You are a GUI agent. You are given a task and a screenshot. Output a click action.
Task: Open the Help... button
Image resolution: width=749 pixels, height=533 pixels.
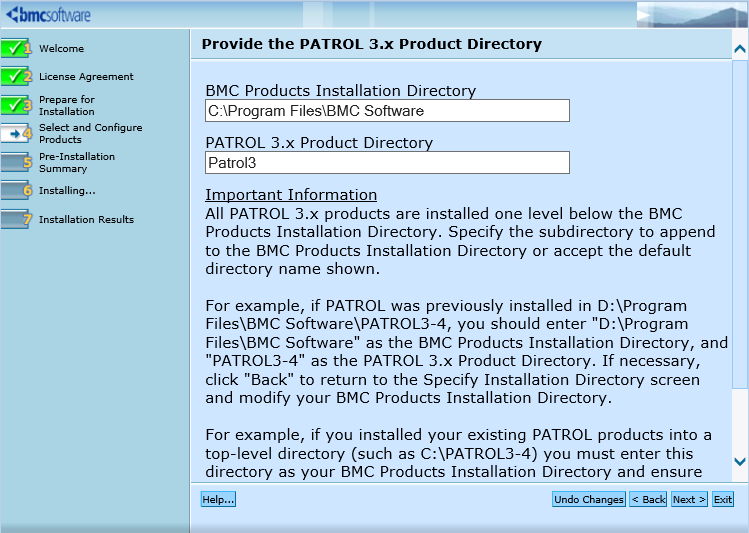pos(218,500)
